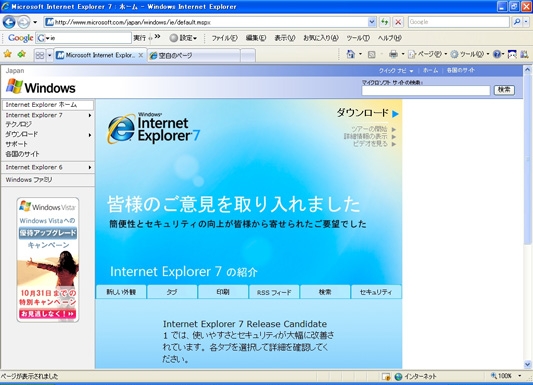The height and width of the screenshot is (385, 533).
Task: Switch to the 空白のページ tab
Action: point(194,55)
